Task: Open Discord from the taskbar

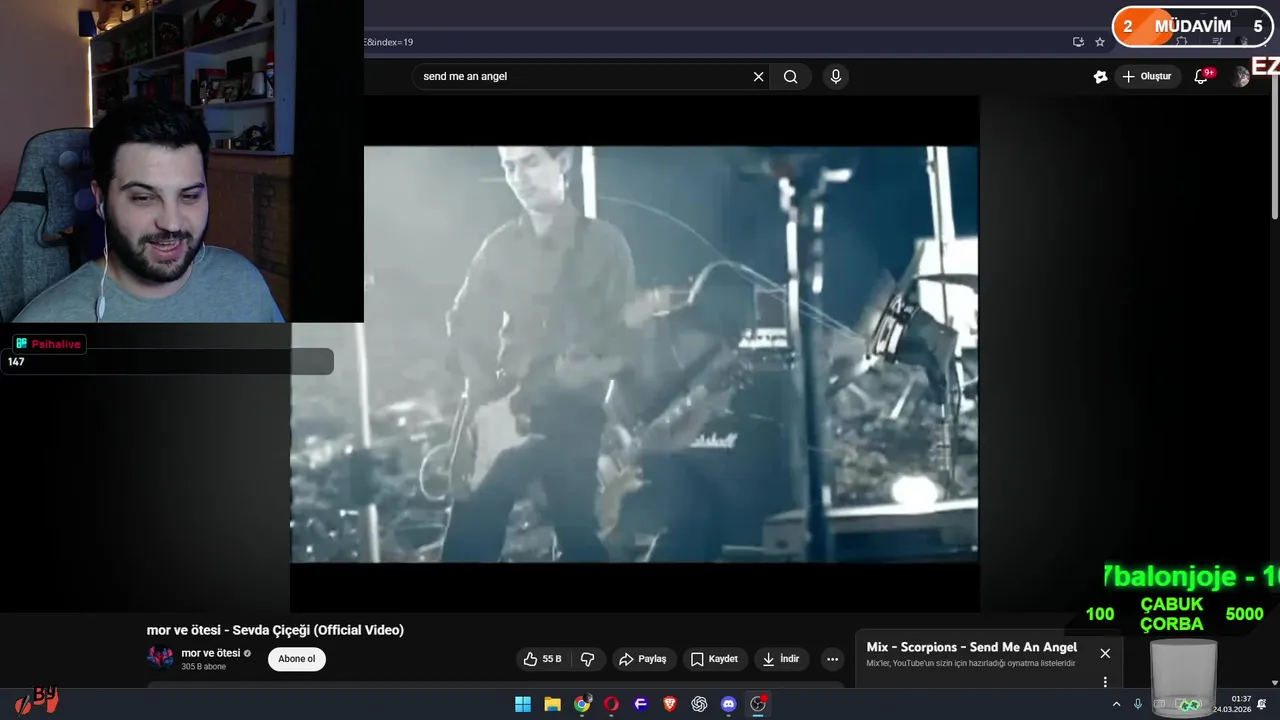Action: click(x=729, y=704)
